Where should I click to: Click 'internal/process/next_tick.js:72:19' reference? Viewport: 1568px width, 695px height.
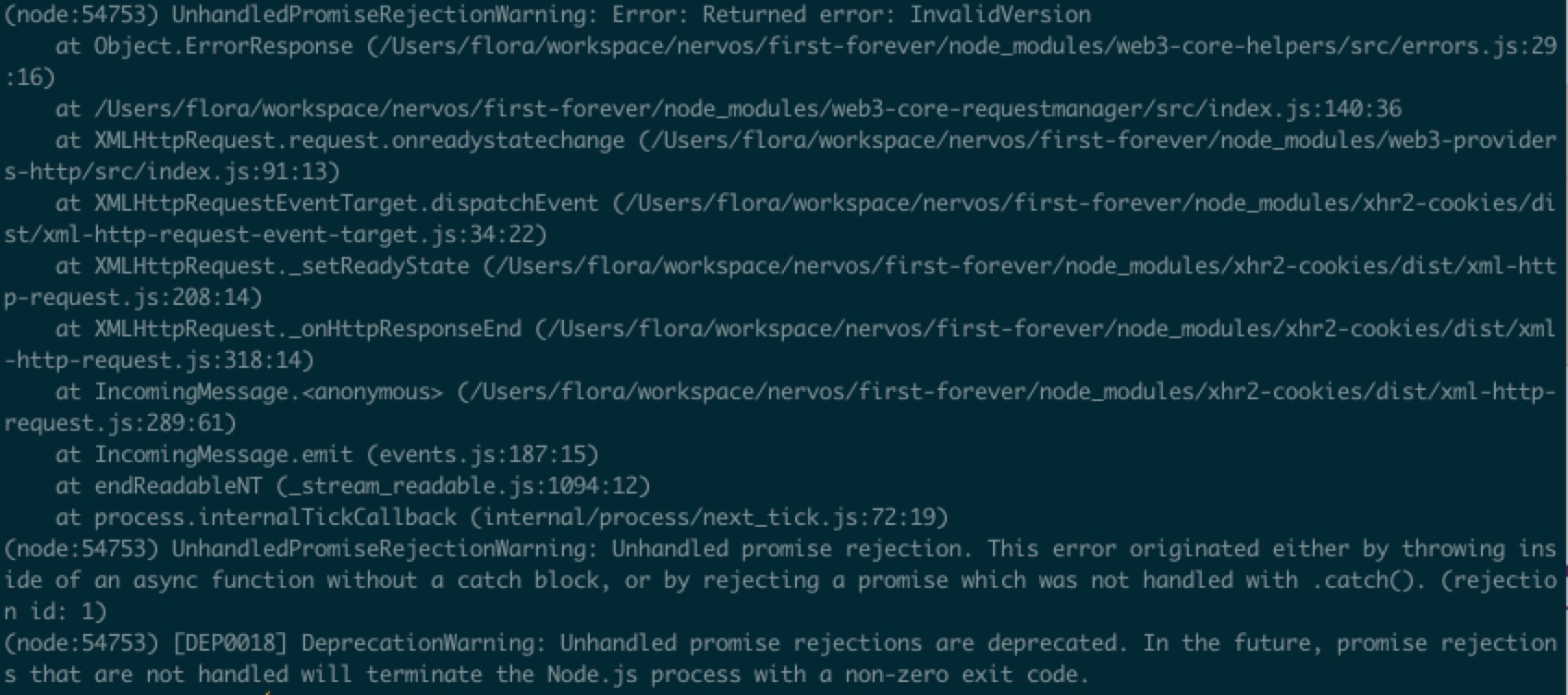(710, 518)
